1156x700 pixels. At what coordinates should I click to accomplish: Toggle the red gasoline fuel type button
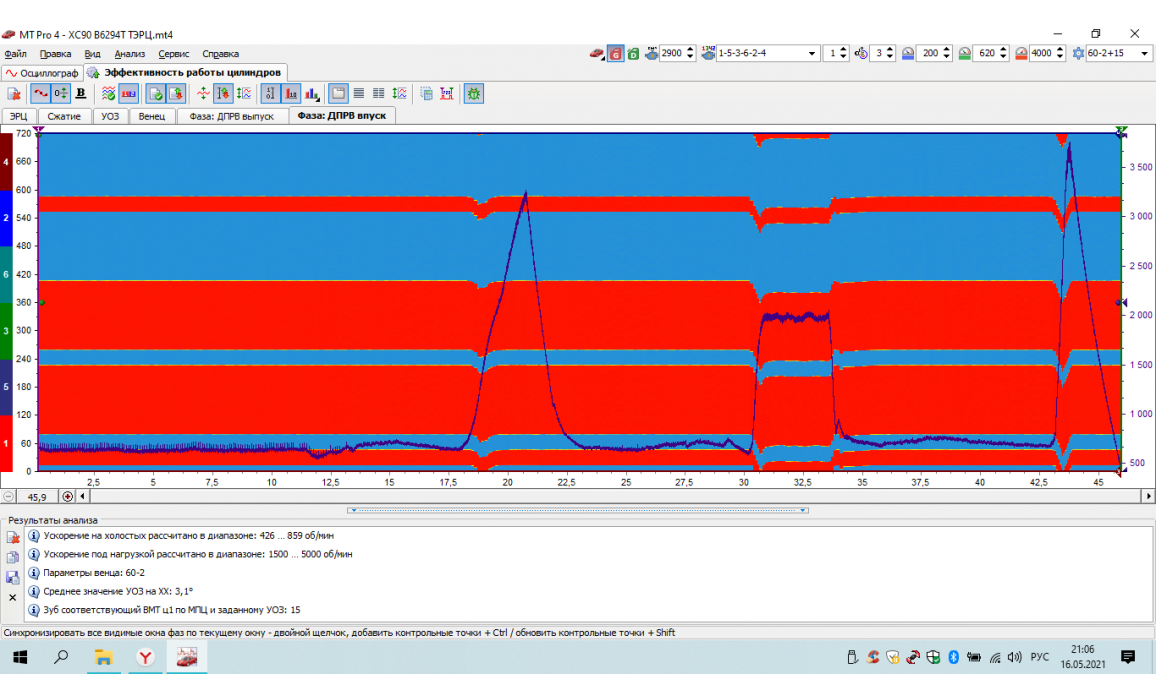click(x=616, y=53)
